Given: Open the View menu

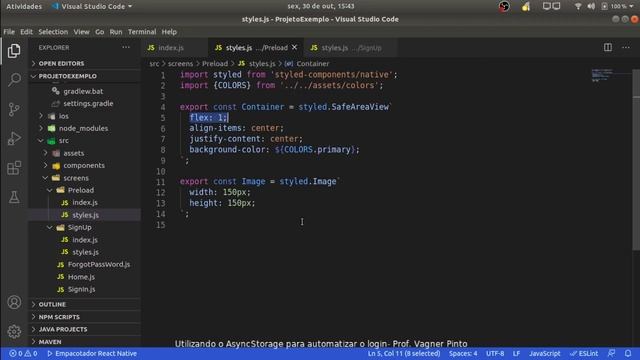Looking at the screenshot, I should coord(81,32).
